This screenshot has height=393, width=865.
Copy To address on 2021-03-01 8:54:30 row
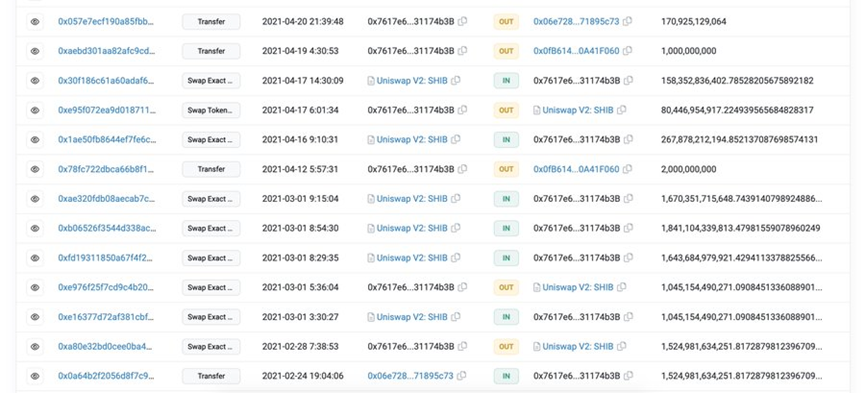tap(628, 228)
